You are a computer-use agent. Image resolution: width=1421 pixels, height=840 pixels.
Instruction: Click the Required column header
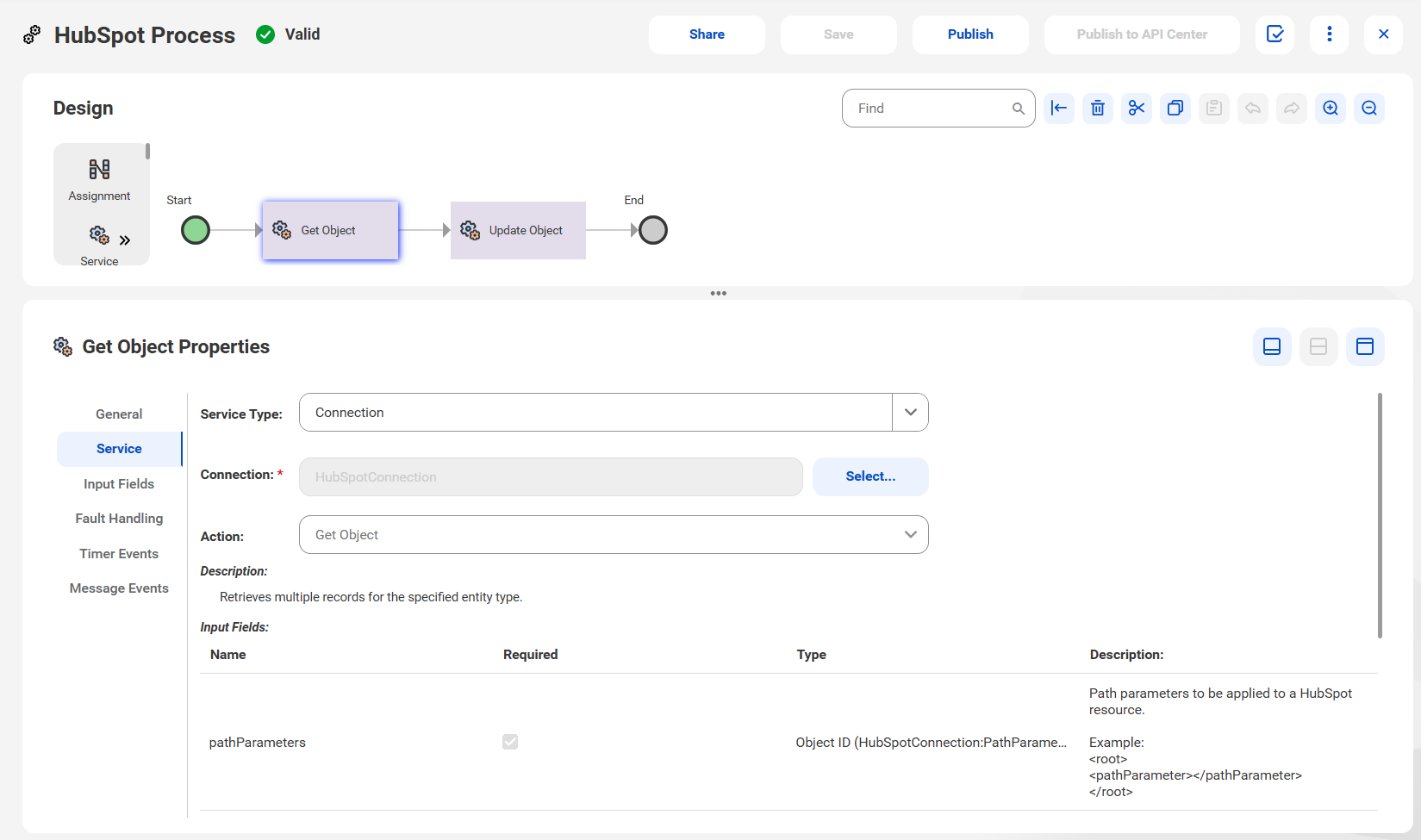click(x=530, y=655)
